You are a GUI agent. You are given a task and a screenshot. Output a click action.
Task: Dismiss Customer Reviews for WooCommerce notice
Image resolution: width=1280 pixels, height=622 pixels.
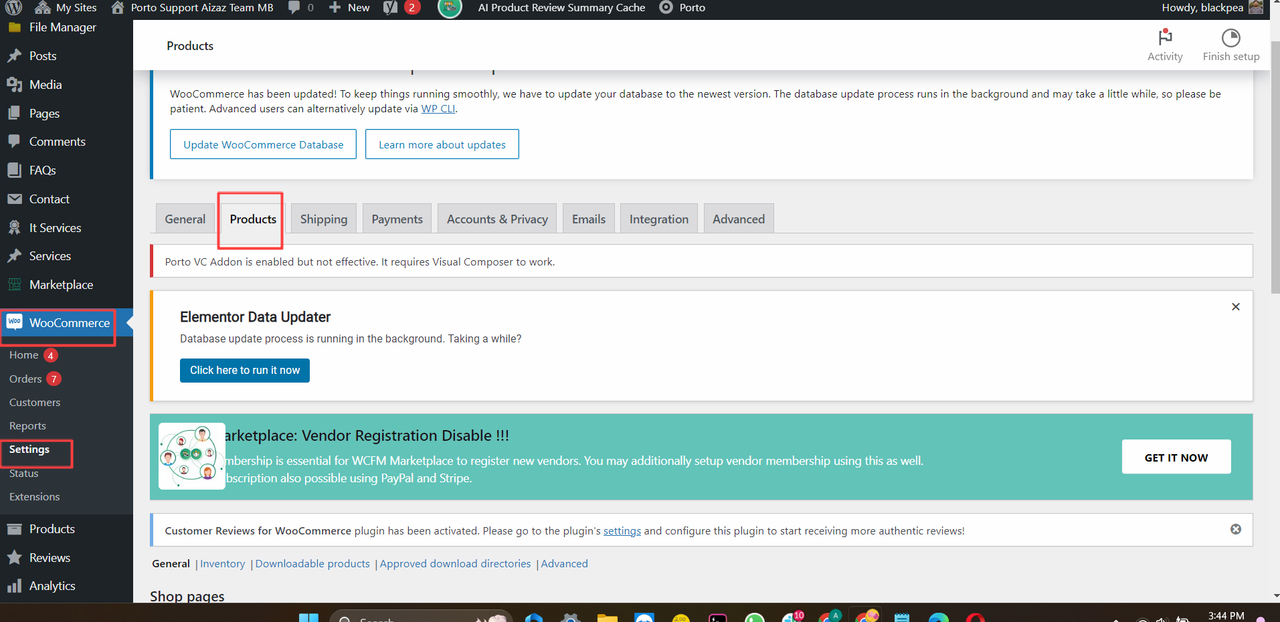(1235, 529)
